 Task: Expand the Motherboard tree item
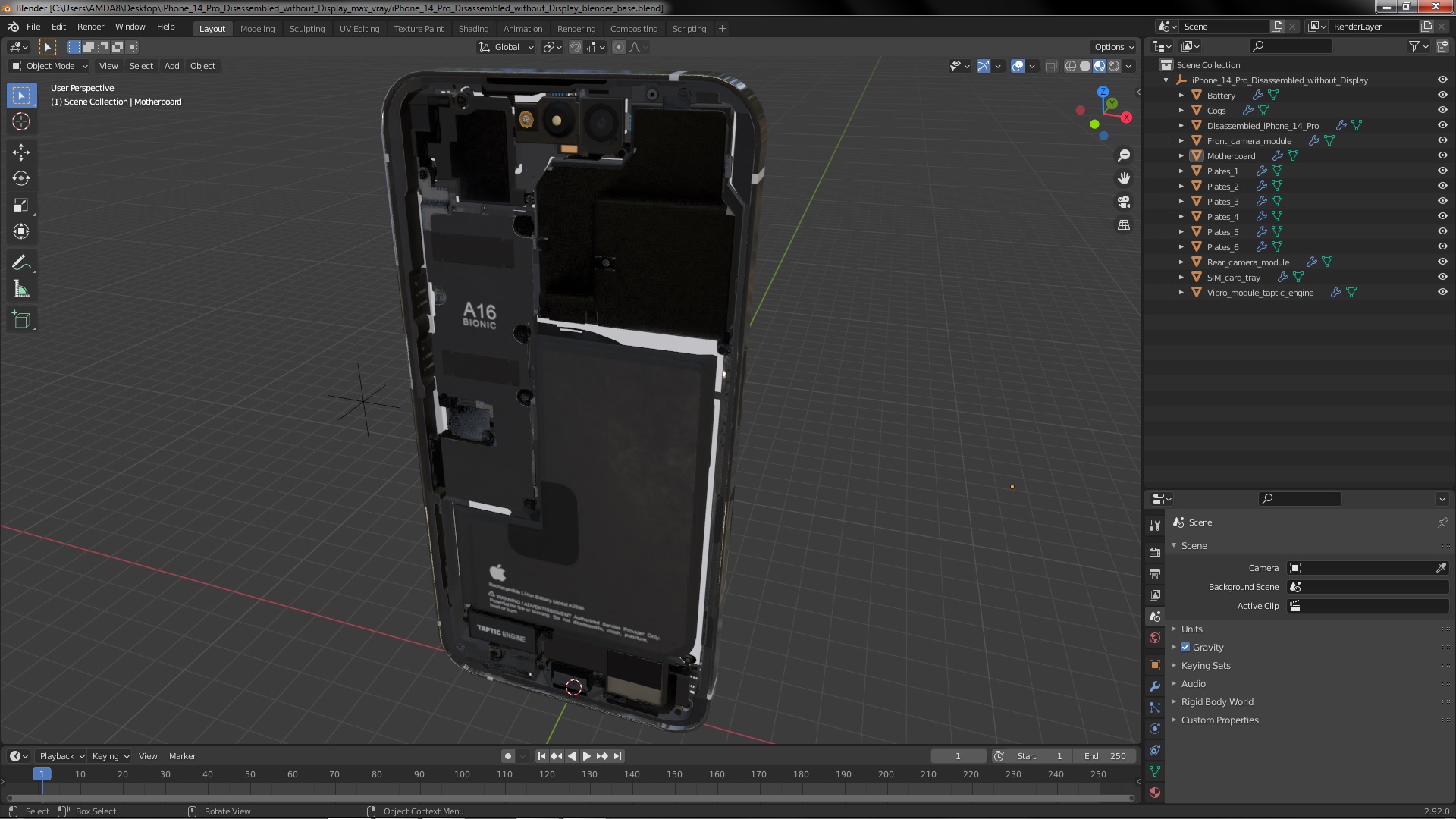click(1181, 156)
